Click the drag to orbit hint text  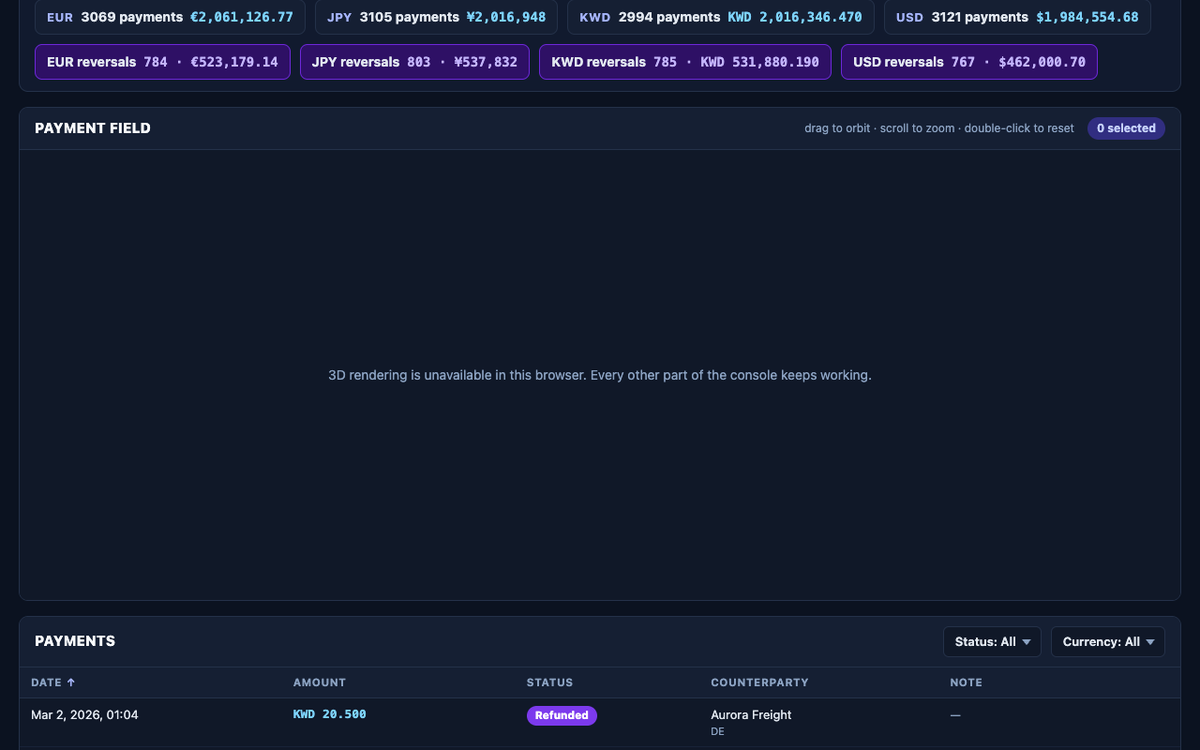tap(939, 128)
